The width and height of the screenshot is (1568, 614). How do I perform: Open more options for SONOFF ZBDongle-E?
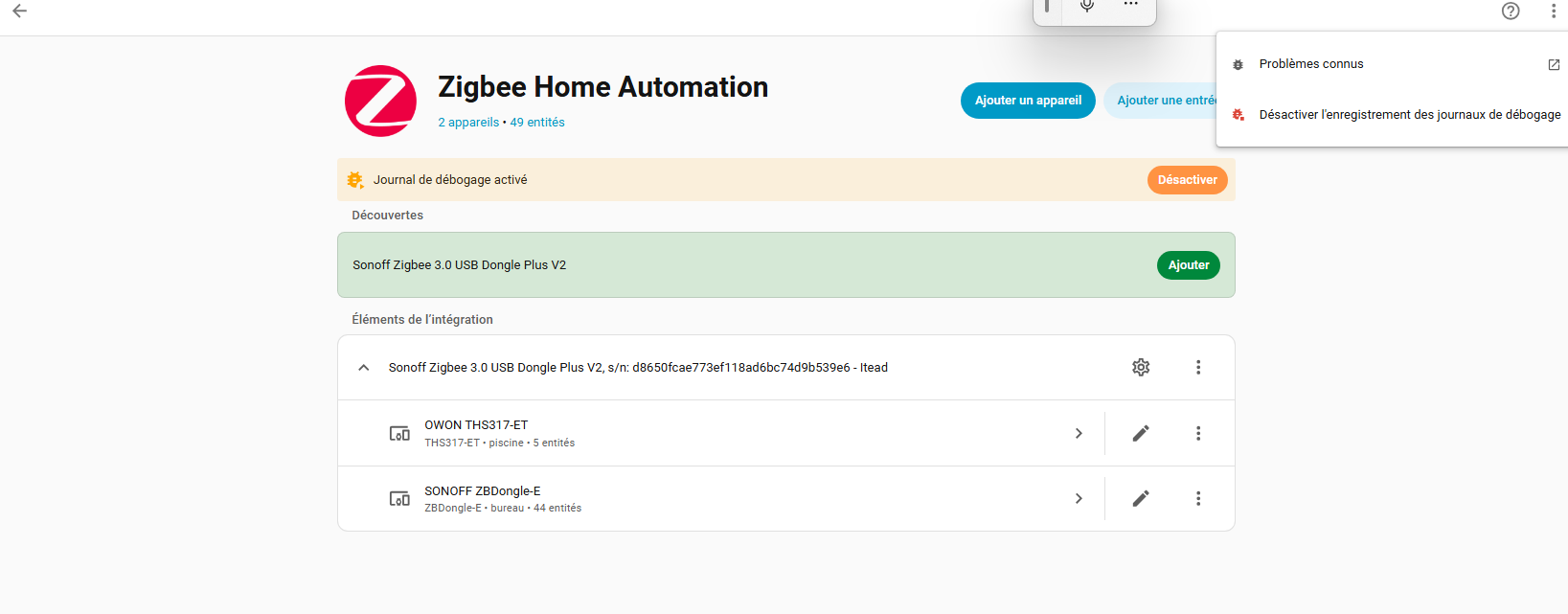1197,498
